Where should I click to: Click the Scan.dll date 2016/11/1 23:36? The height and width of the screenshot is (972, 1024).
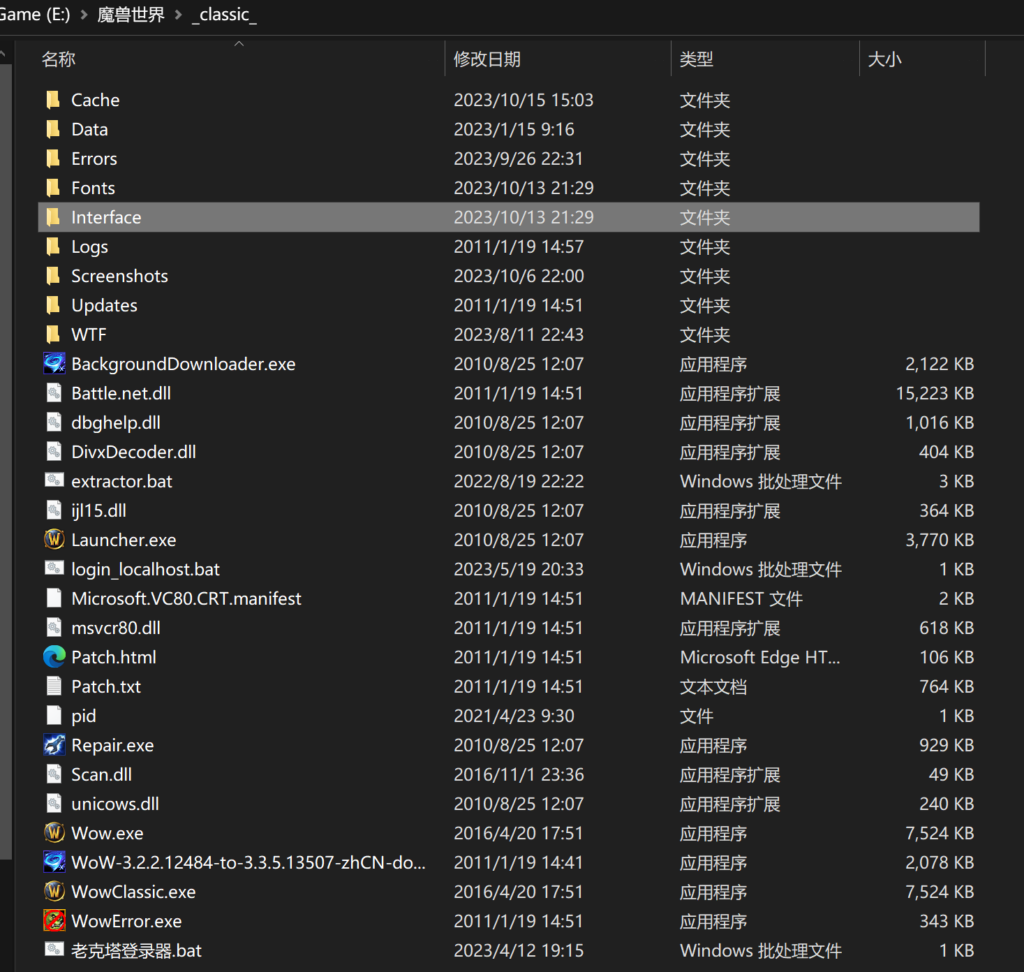[519, 774]
